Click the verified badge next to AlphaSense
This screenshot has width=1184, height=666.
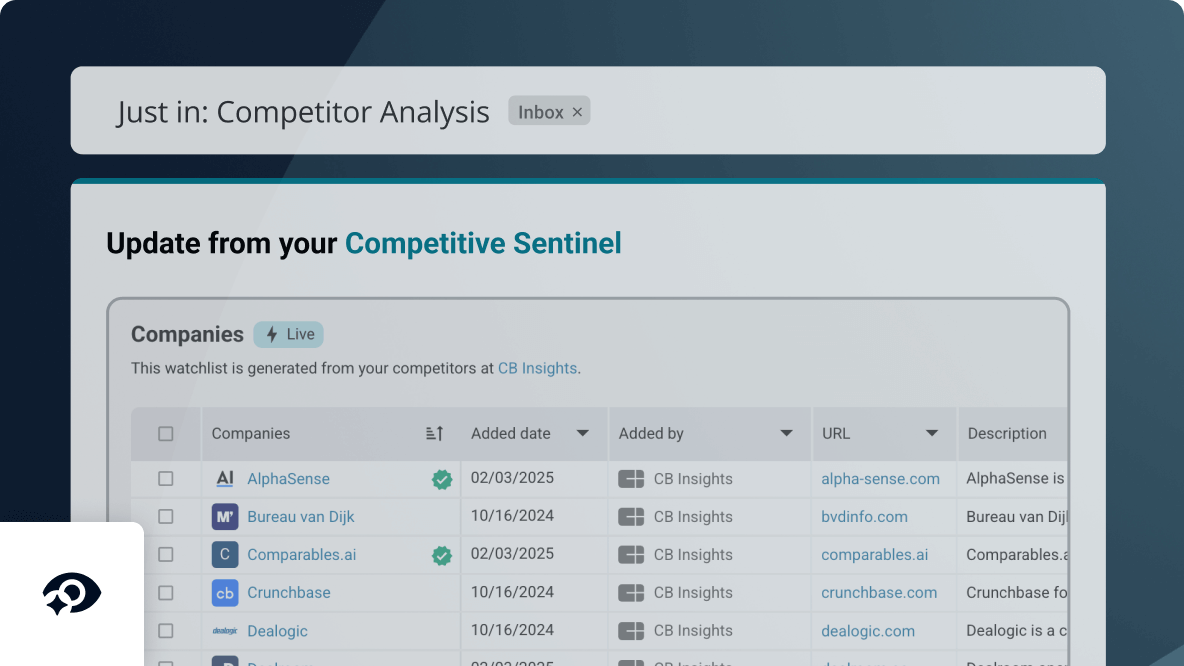[x=442, y=479]
